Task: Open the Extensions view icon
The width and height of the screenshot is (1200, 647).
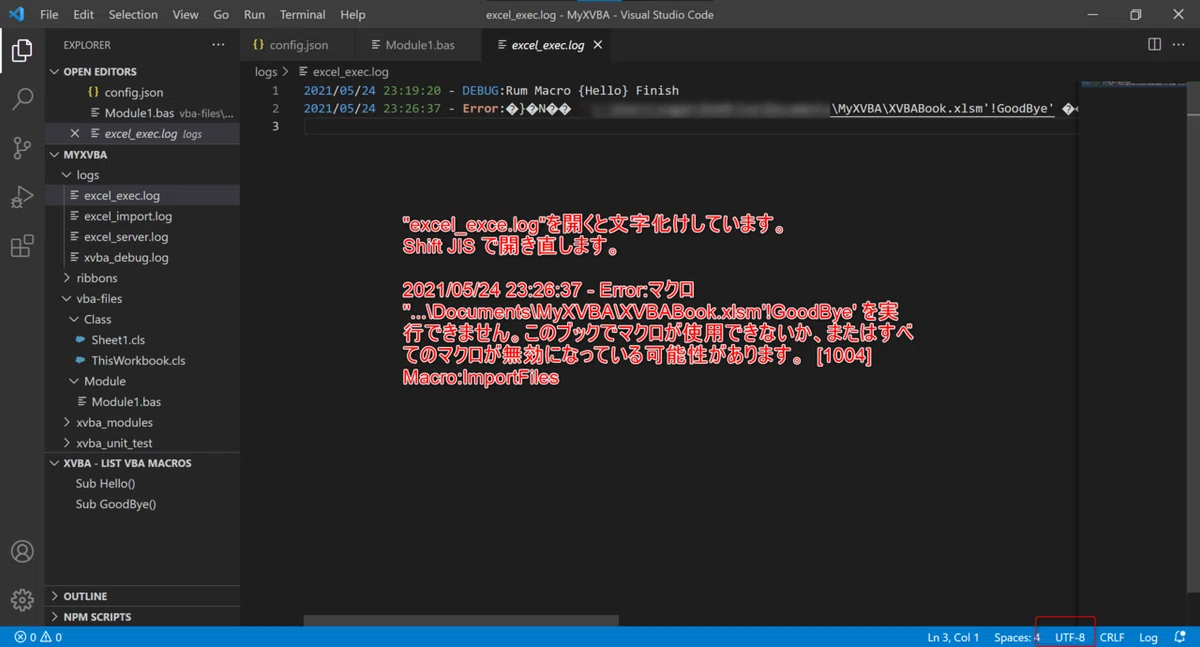Action: (x=22, y=246)
